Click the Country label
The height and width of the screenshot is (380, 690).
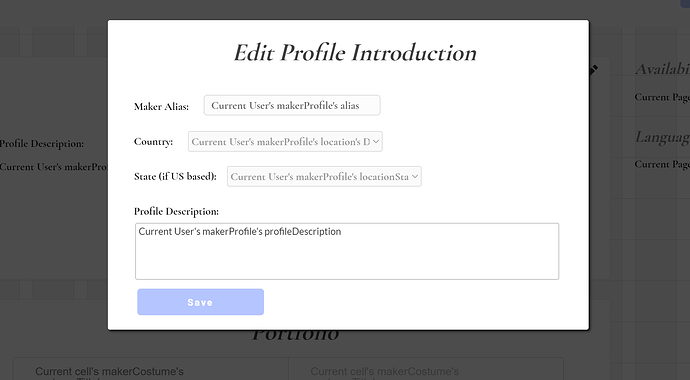coord(153,142)
